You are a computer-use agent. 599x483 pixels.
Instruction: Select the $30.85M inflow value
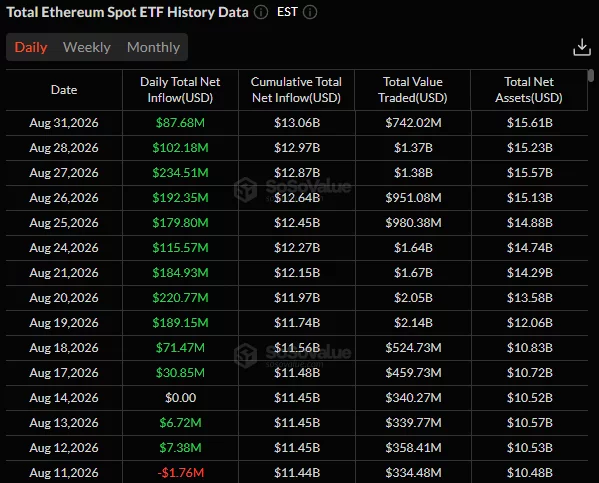point(180,373)
